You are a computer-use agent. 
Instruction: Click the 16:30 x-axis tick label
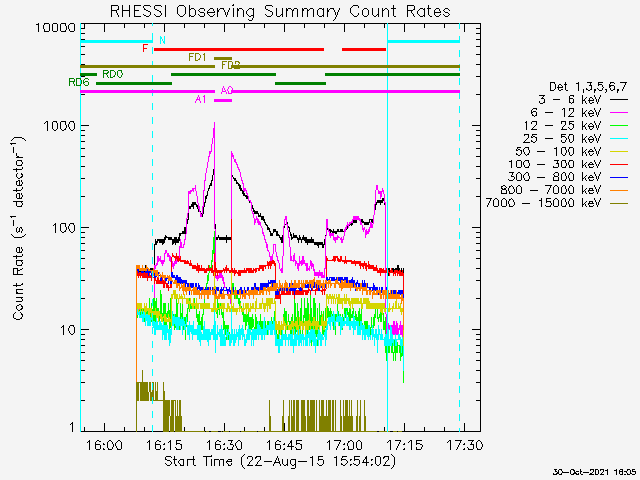(224, 444)
